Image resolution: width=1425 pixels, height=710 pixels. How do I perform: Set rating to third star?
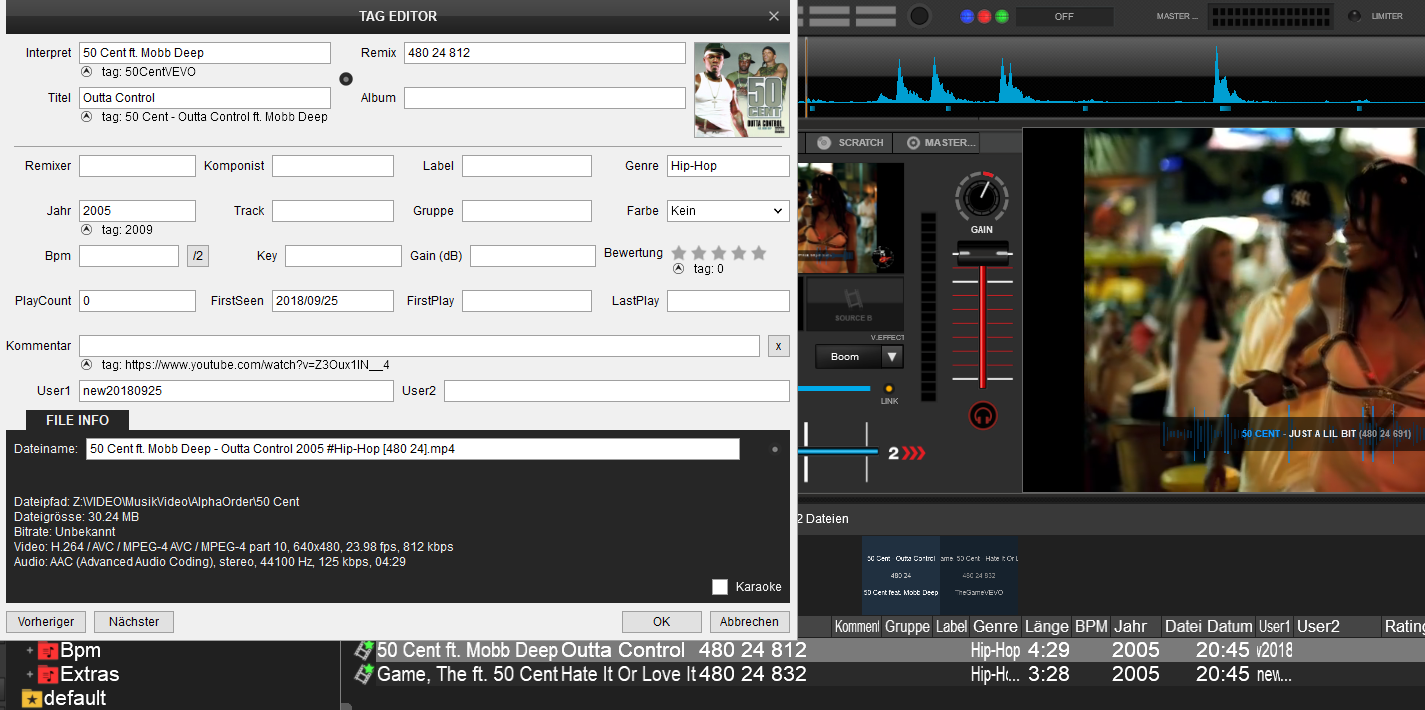coord(719,253)
